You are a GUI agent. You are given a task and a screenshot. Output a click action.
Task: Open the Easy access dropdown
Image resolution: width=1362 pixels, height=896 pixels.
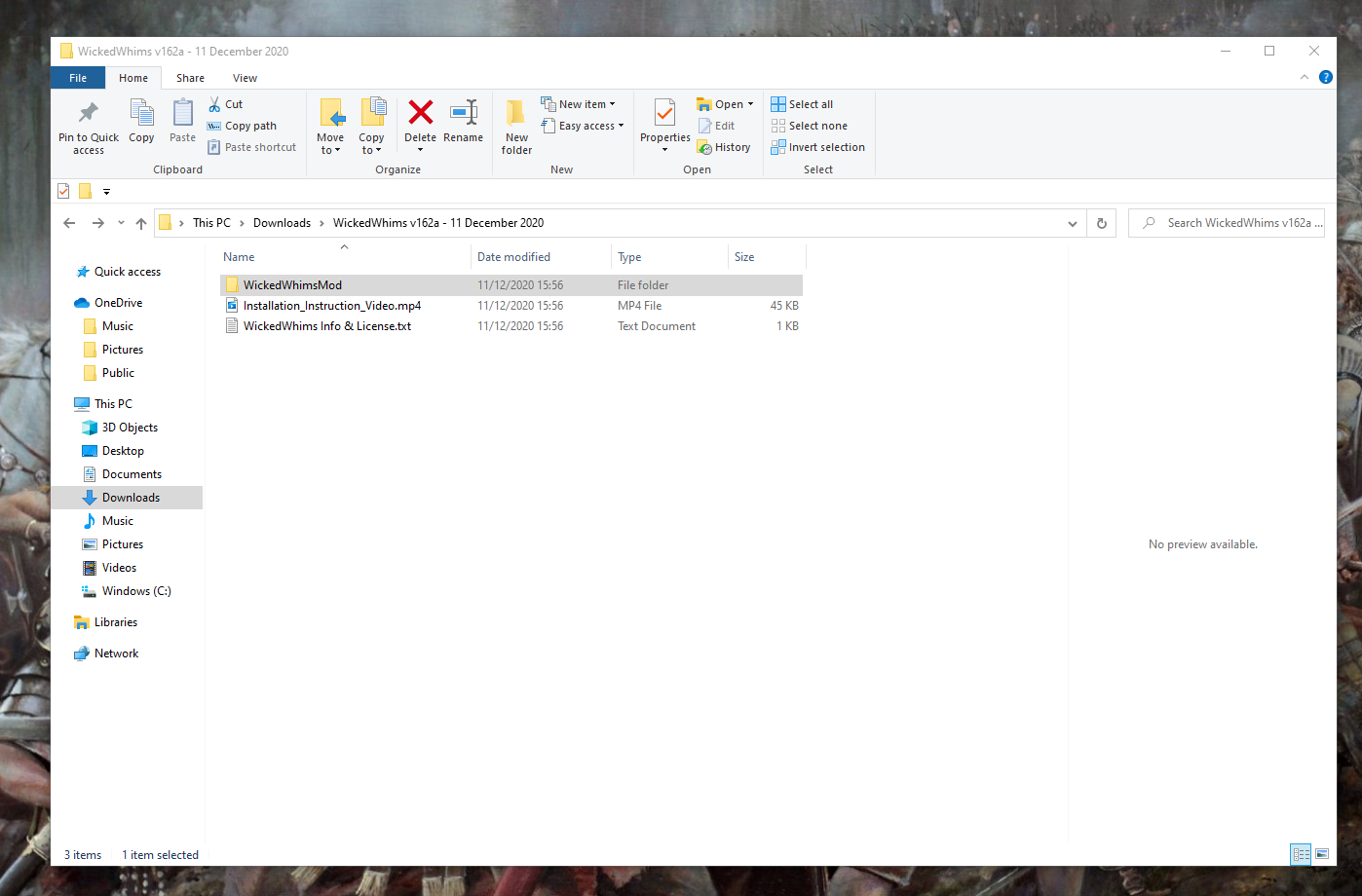point(583,125)
